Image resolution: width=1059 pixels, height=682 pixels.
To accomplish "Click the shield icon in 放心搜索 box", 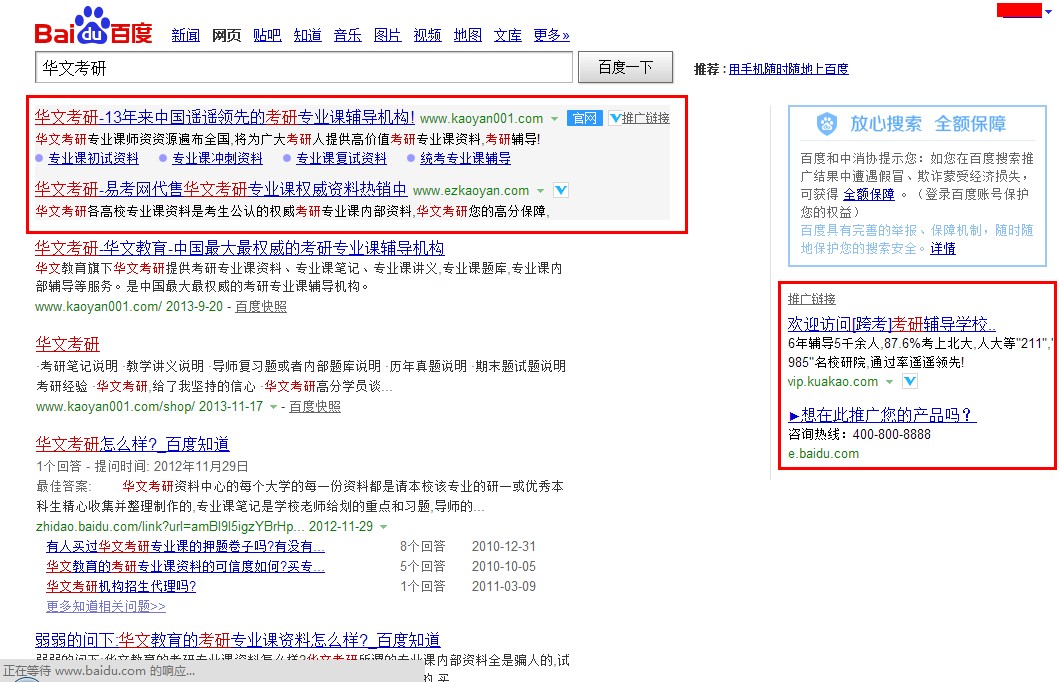I will (x=827, y=124).
